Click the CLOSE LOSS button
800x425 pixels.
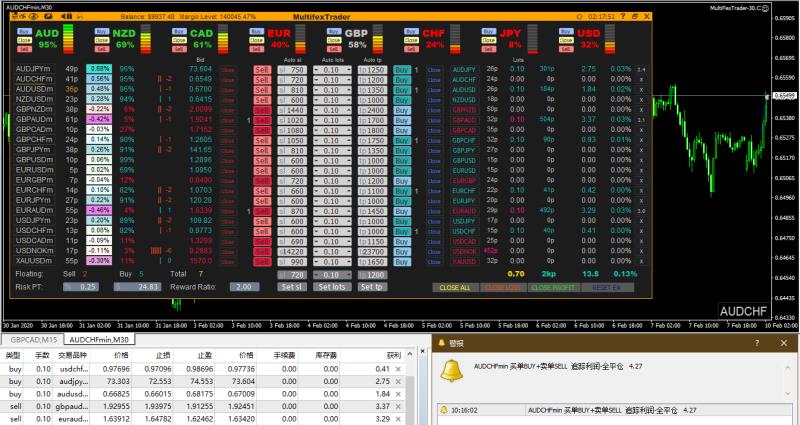click(x=503, y=288)
